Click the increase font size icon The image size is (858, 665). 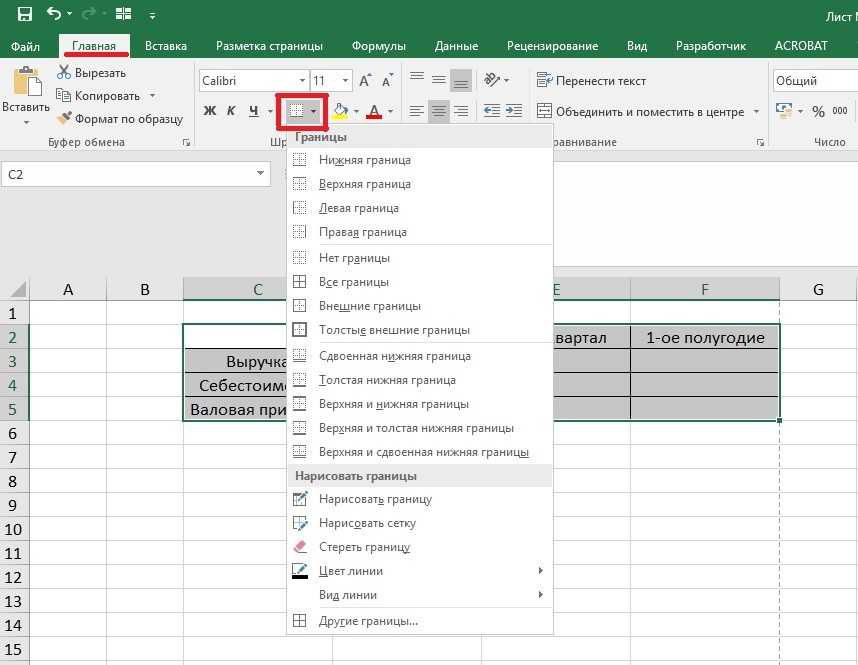point(365,80)
